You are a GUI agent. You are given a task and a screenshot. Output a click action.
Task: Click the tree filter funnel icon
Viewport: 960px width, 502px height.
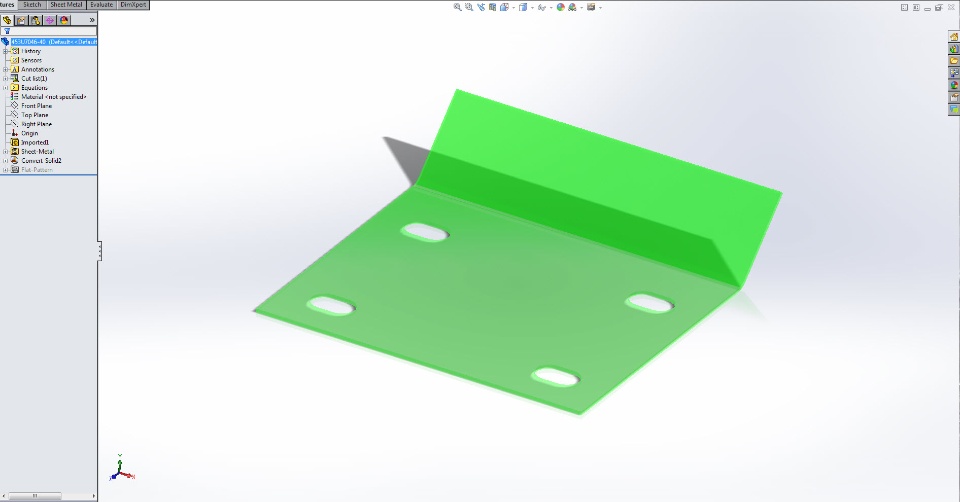click(x=7, y=31)
